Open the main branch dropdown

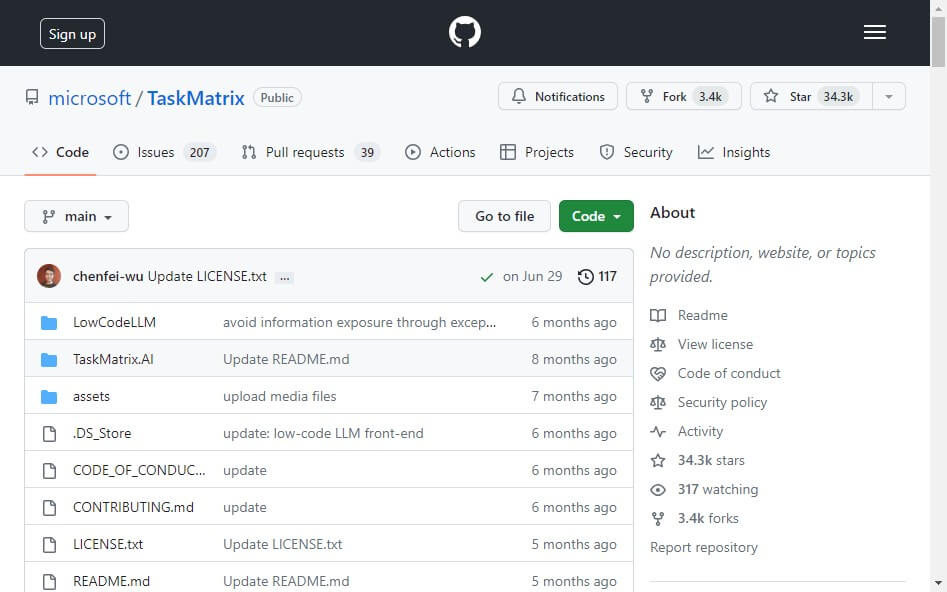coord(76,216)
